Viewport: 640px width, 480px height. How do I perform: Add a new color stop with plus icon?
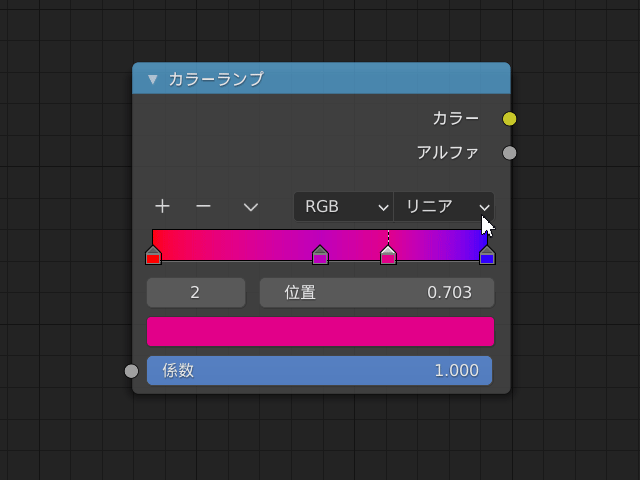162,207
